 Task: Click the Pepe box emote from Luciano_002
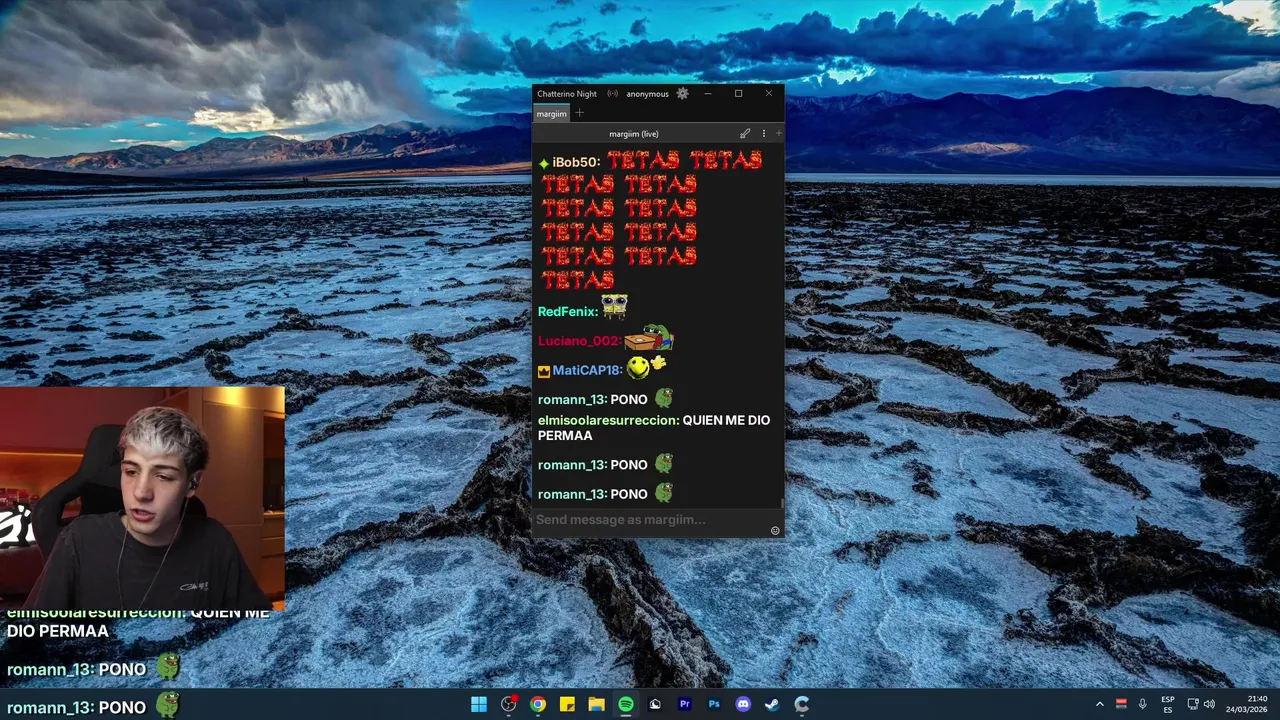(x=649, y=337)
